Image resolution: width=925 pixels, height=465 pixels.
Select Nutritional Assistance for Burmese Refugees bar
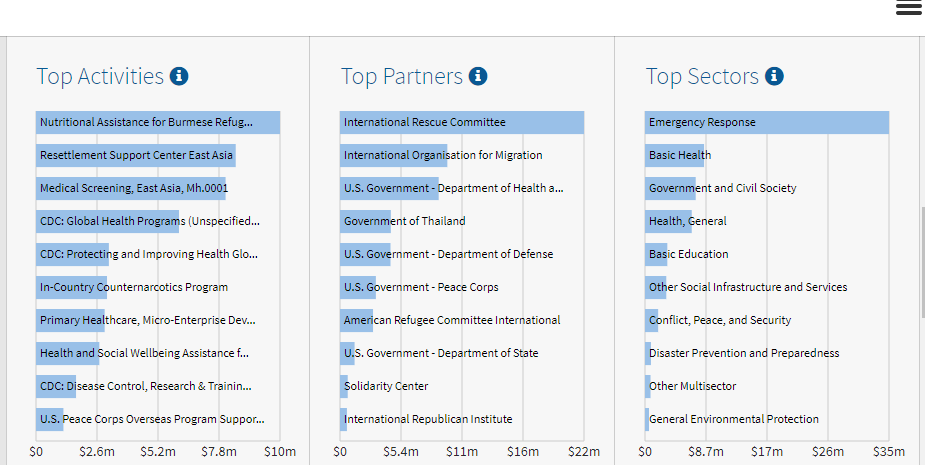(158, 122)
